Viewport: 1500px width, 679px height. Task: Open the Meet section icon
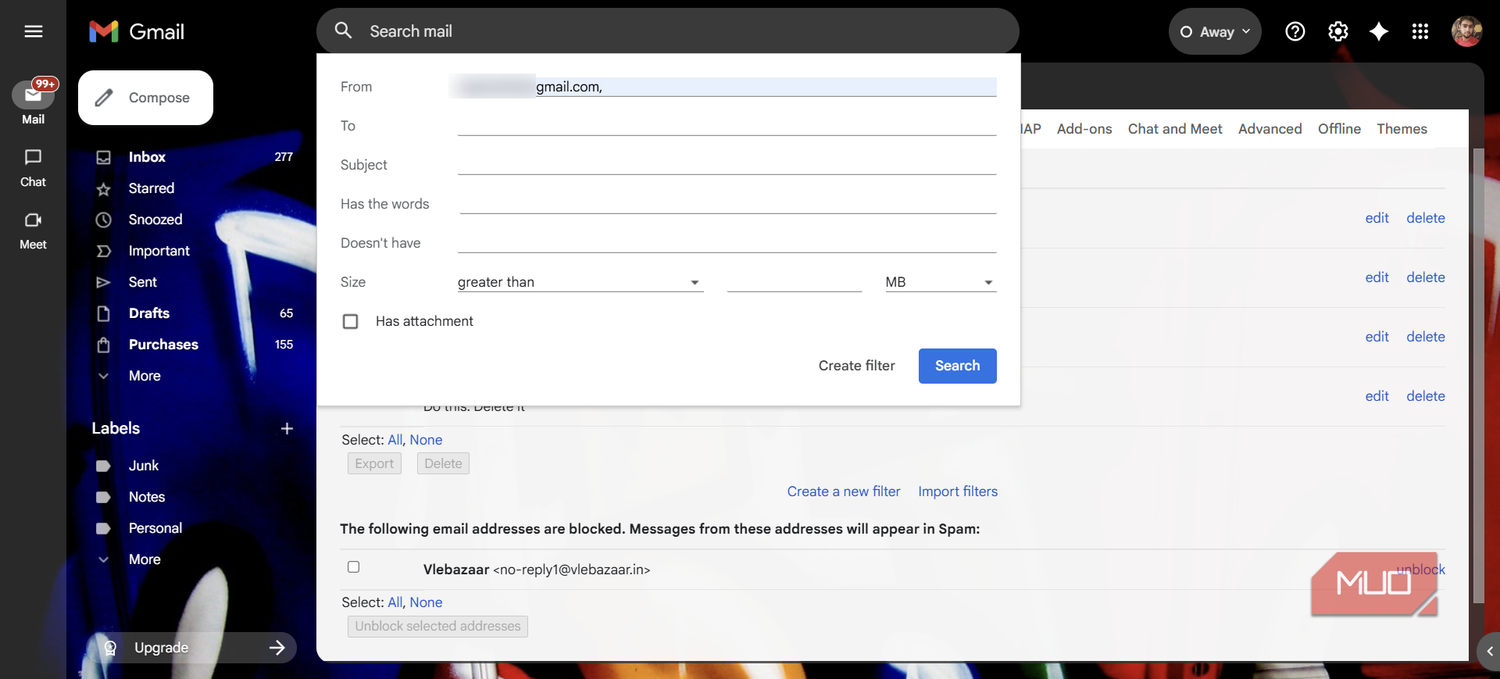(x=33, y=220)
